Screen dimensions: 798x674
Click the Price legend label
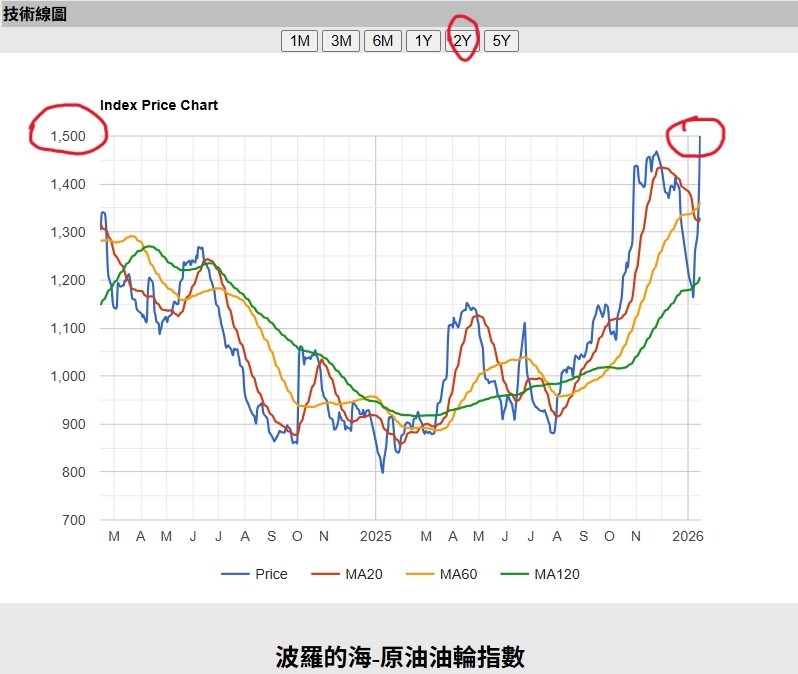271,574
